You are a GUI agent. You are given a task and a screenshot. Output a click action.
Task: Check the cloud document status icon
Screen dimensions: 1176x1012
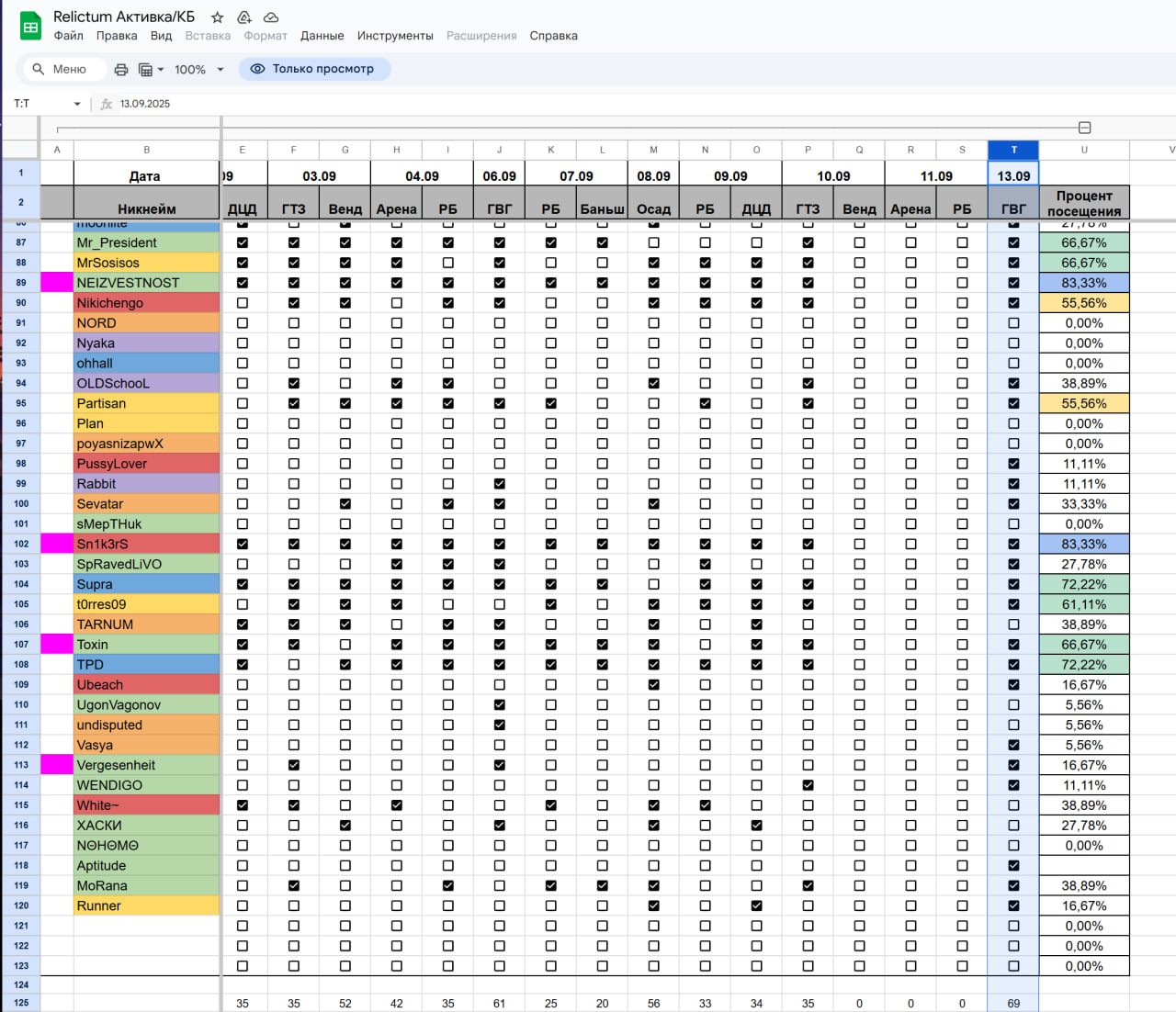click(x=271, y=17)
